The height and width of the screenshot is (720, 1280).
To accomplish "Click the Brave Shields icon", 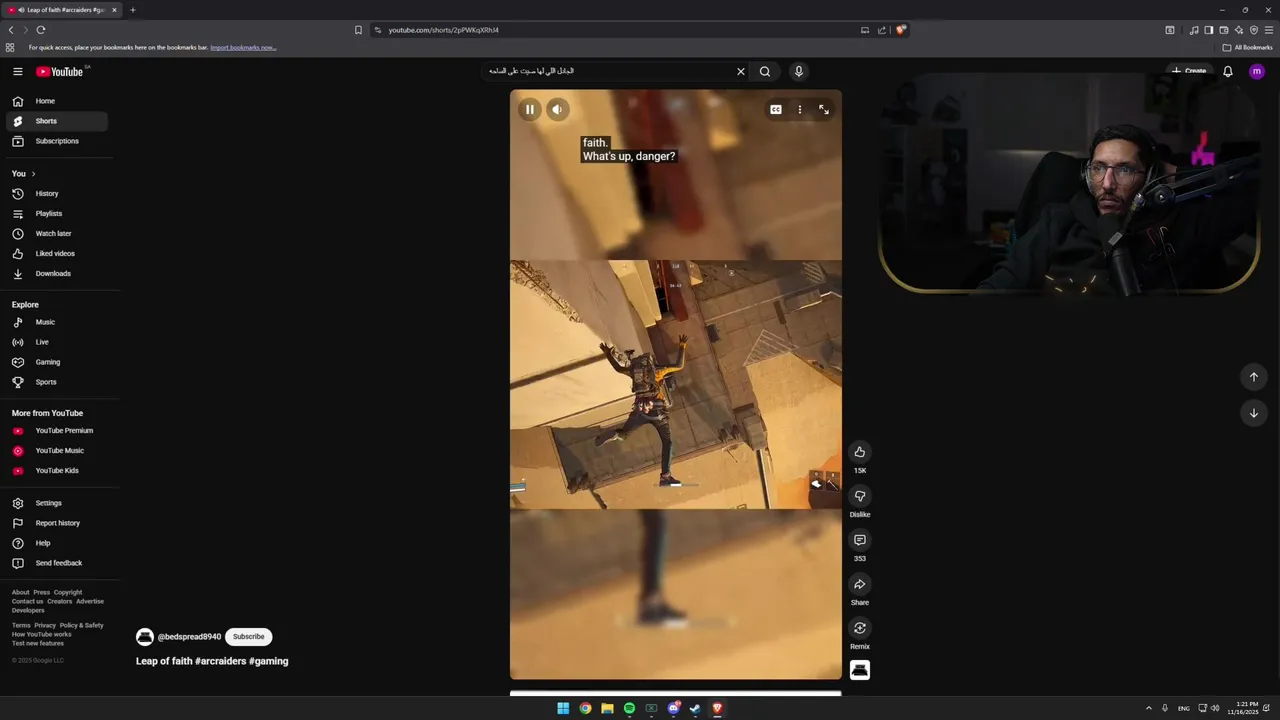I will point(901,30).
